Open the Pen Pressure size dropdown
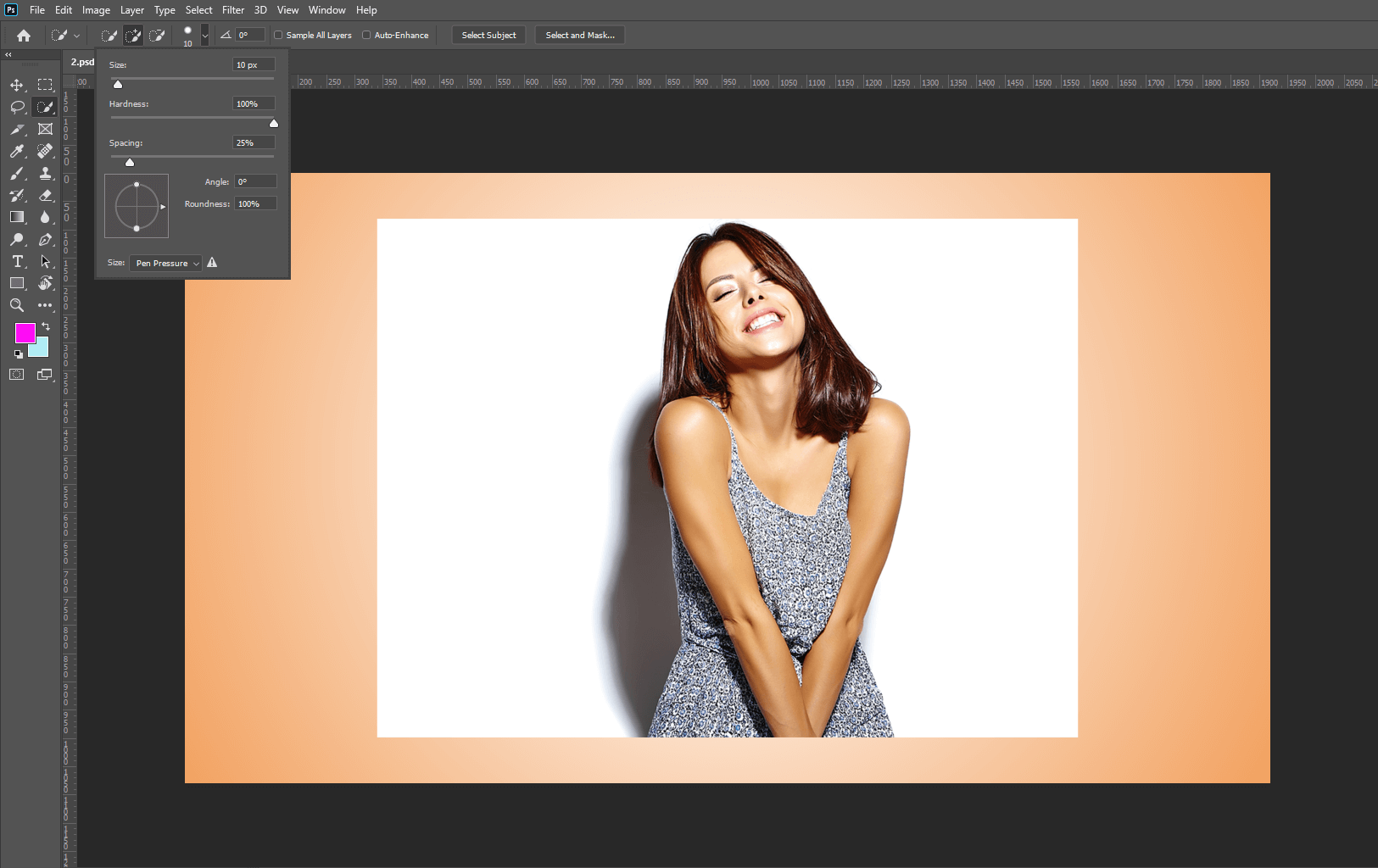This screenshot has height=868, width=1378. coord(166,264)
